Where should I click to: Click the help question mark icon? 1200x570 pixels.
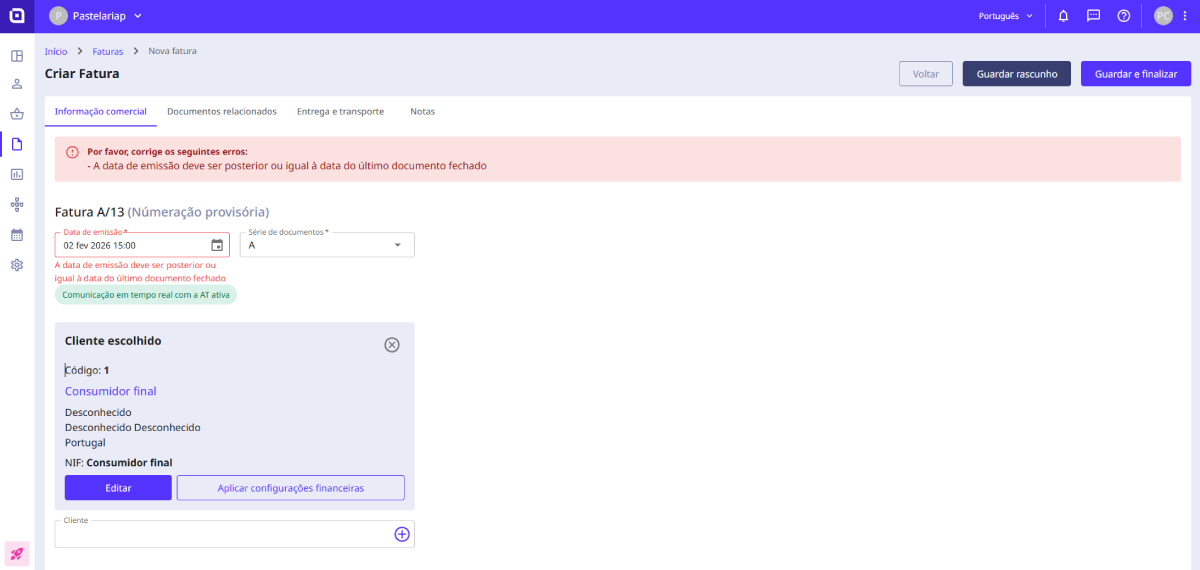coord(1123,16)
